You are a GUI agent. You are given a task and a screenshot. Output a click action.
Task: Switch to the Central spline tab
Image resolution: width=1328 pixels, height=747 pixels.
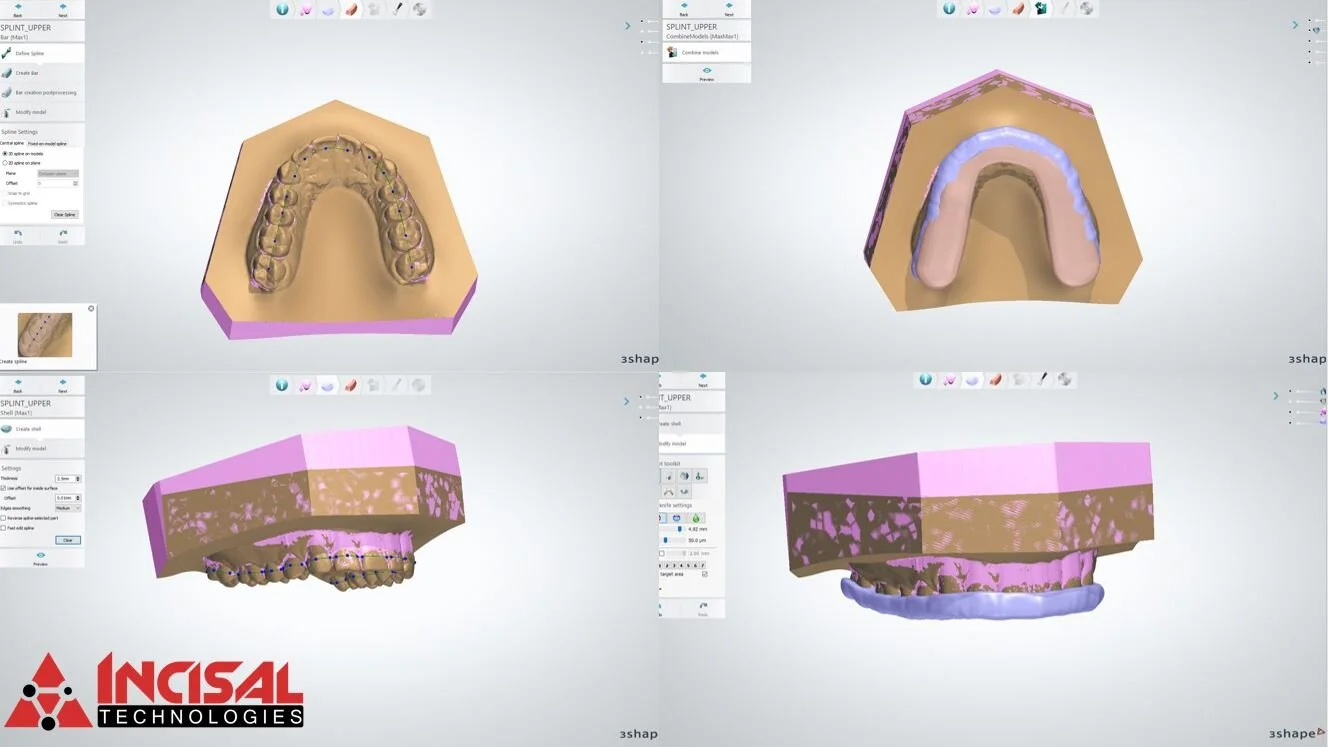tap(12, 144)
